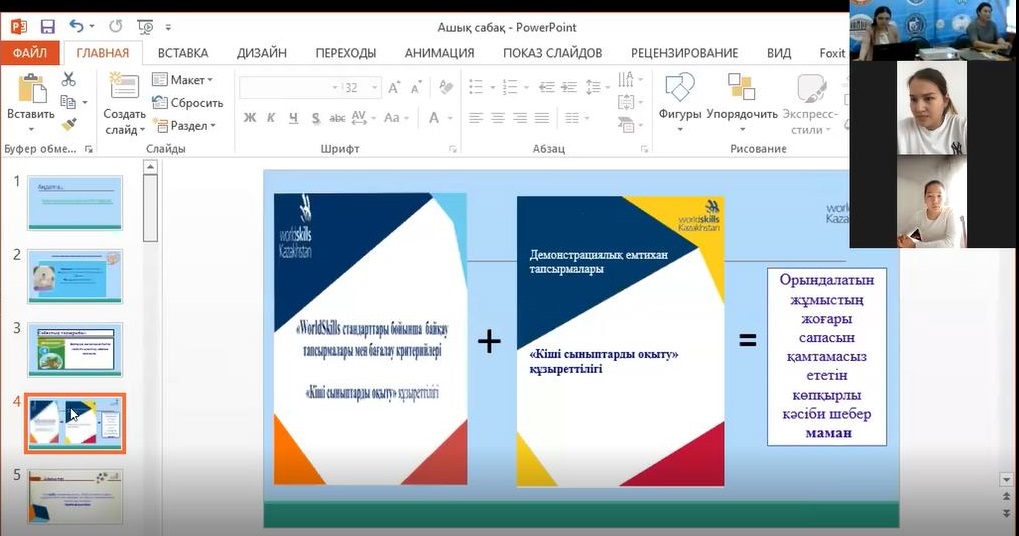This screenshot has width=1019, height=536.
Task: Select the Format Painter brush icon
Action: point(69,125)
